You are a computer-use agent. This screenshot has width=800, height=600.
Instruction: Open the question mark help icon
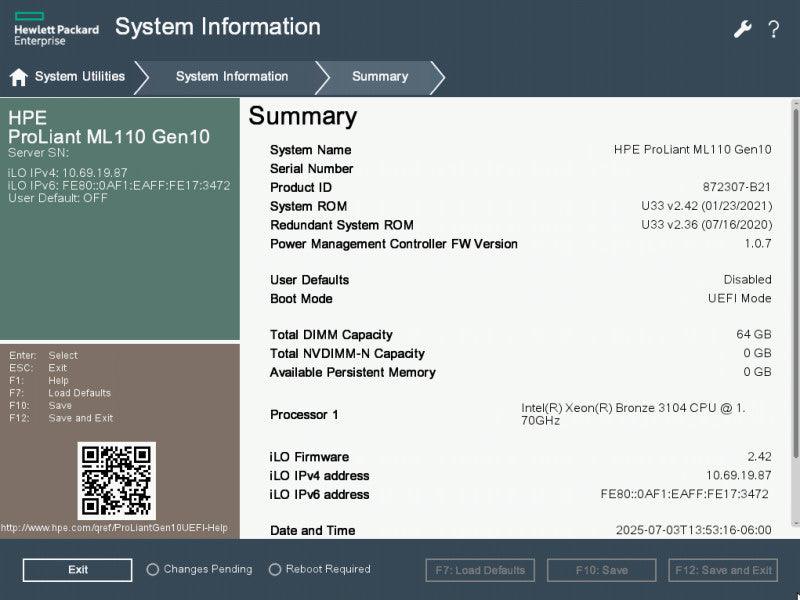(x=773, y=29)
